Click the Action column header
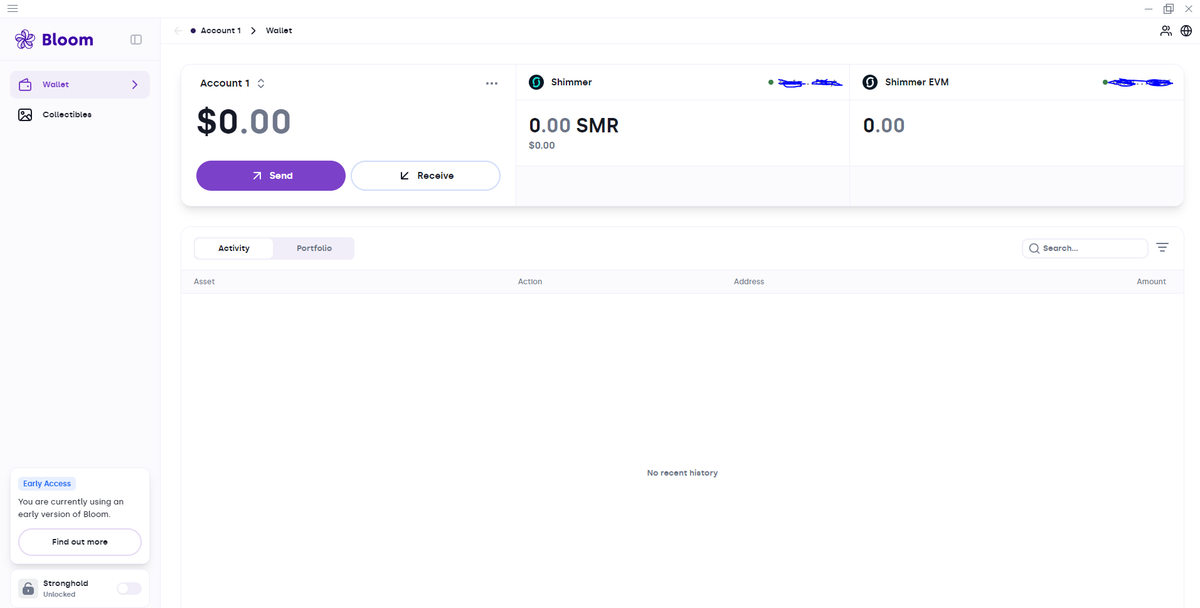Image resolution: width=1200 pixels, height=608 pixels. click(530, 282)
